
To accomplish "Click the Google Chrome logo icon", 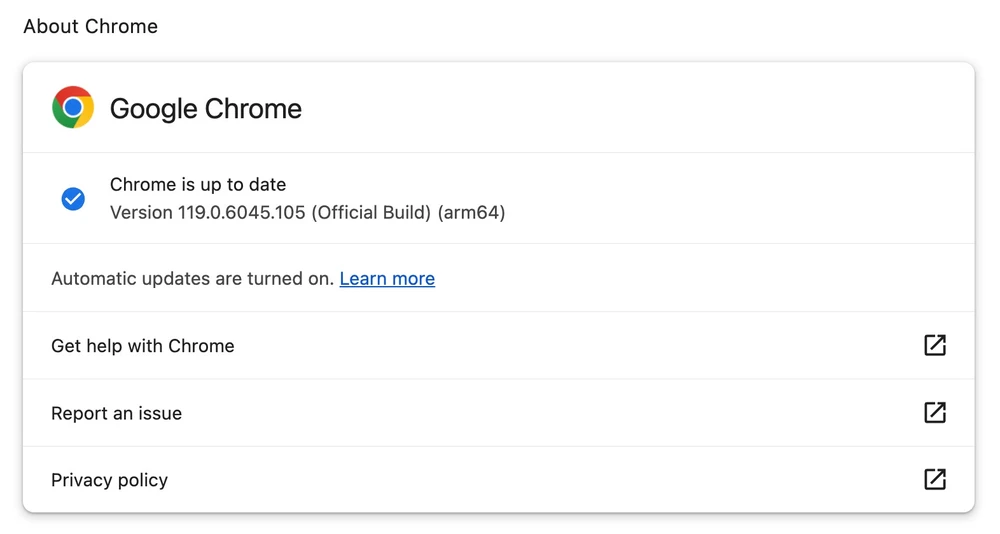I will 73,108.
